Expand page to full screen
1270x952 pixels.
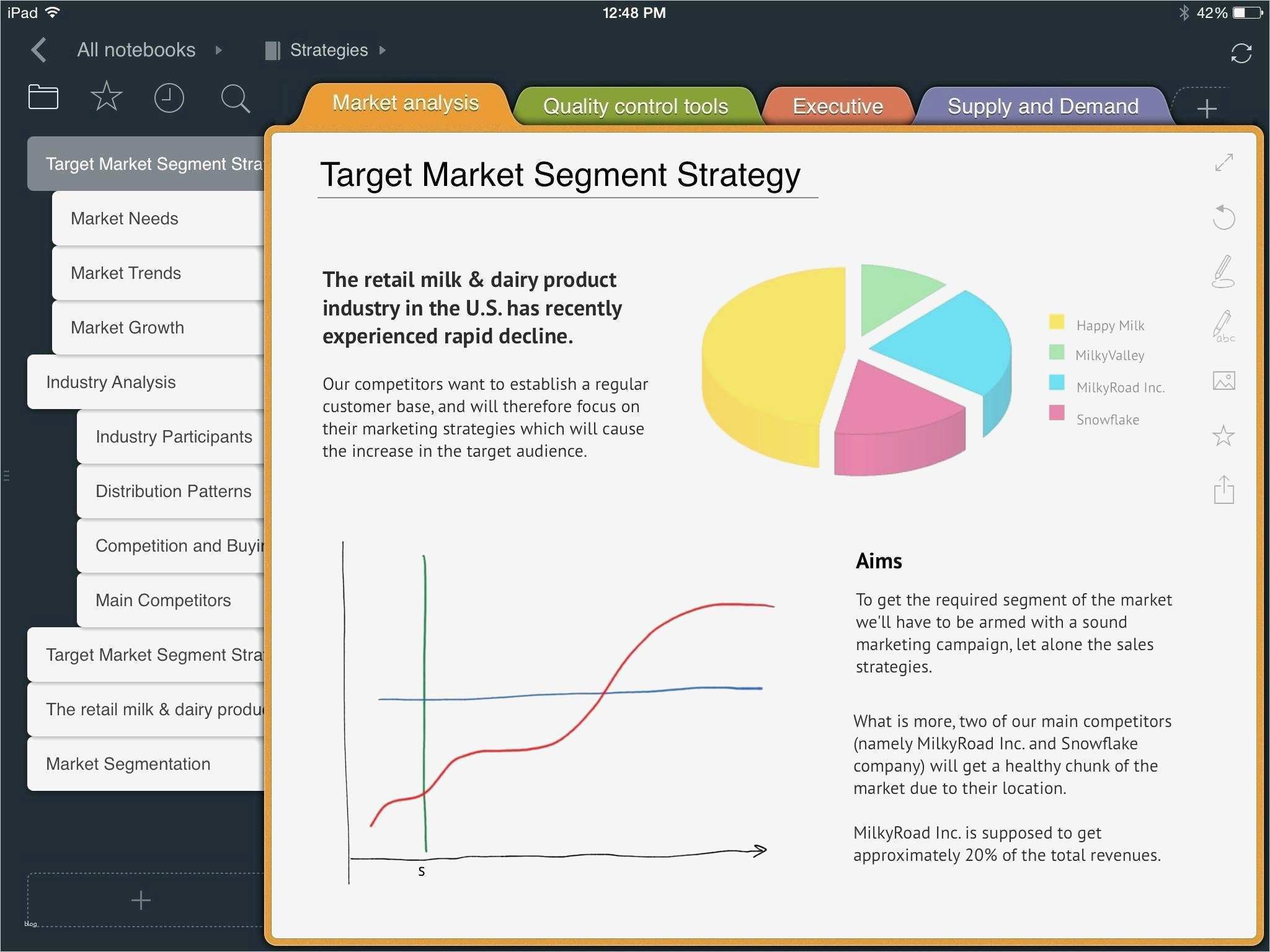[x=1223, y=162]
